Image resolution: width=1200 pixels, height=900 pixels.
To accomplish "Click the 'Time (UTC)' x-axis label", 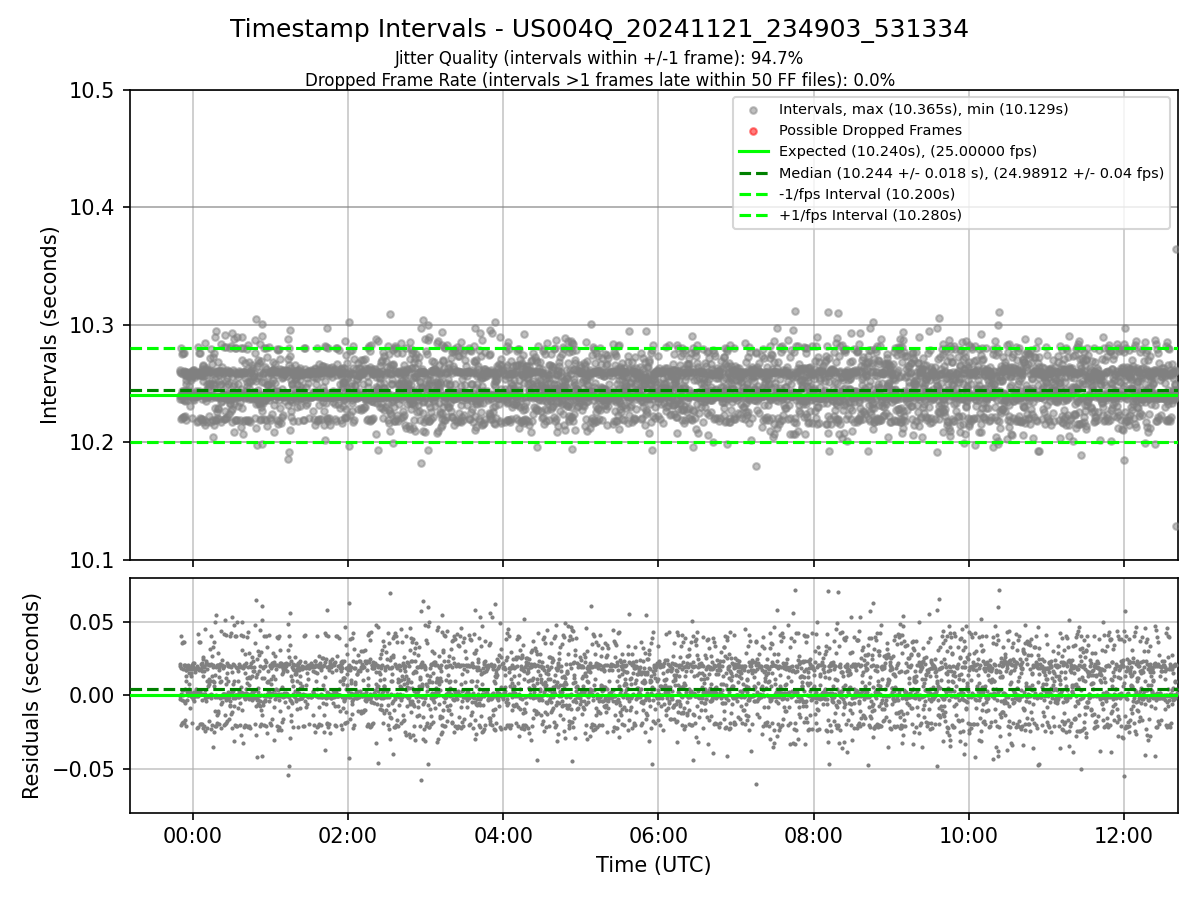I will [x=653, y=865].
